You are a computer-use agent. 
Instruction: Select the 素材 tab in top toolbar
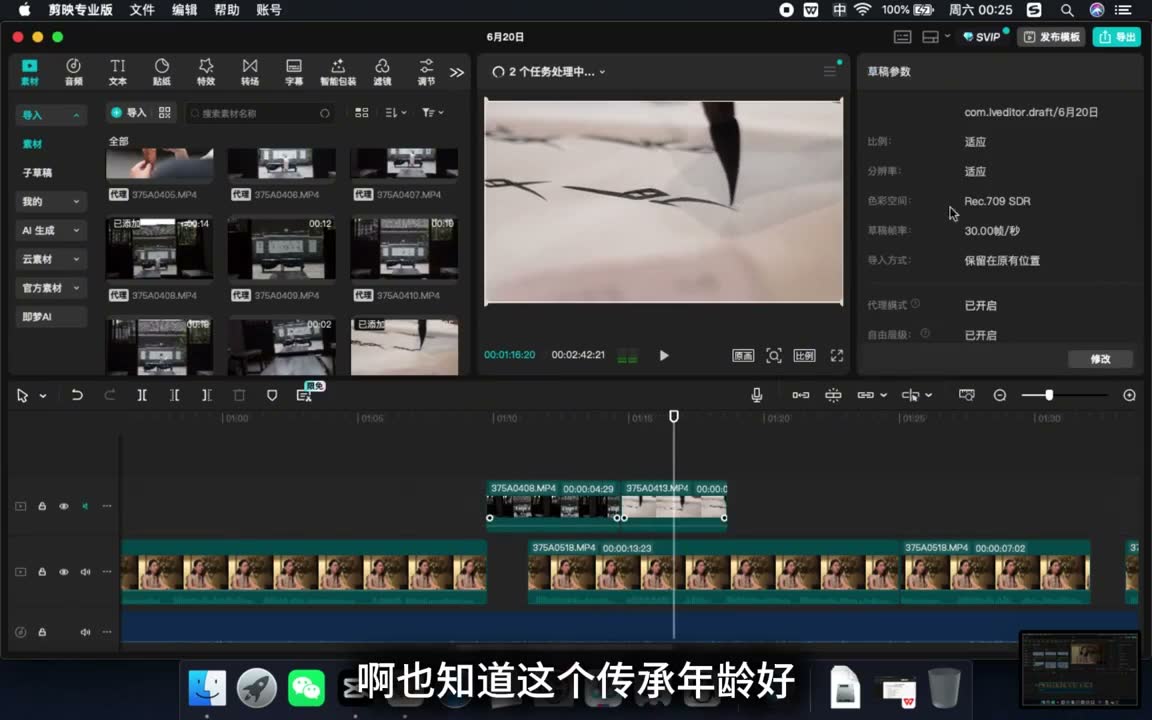[29, 72]
